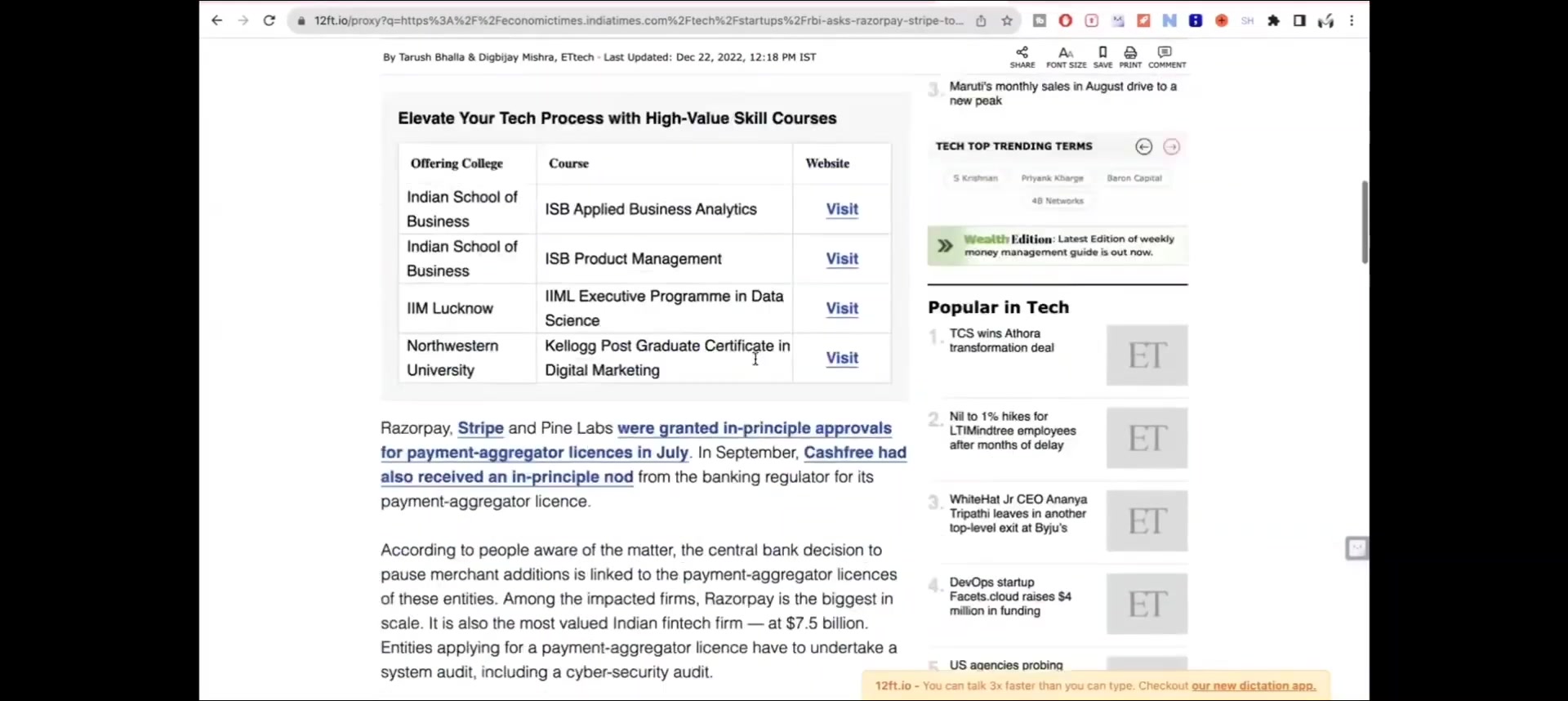
Task: Open 'US agencies probing' story
Action: 1006,665
